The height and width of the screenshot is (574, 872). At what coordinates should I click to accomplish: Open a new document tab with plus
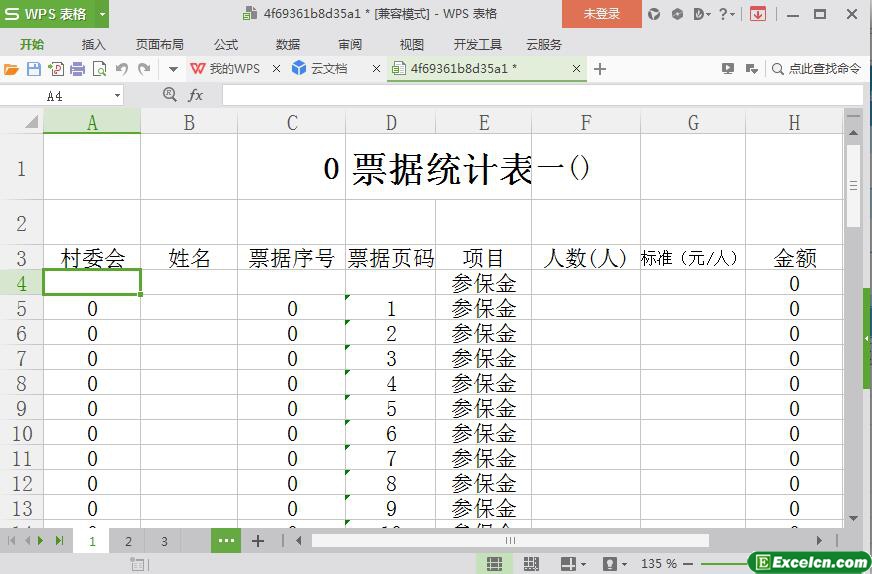[x=600, y=69]
